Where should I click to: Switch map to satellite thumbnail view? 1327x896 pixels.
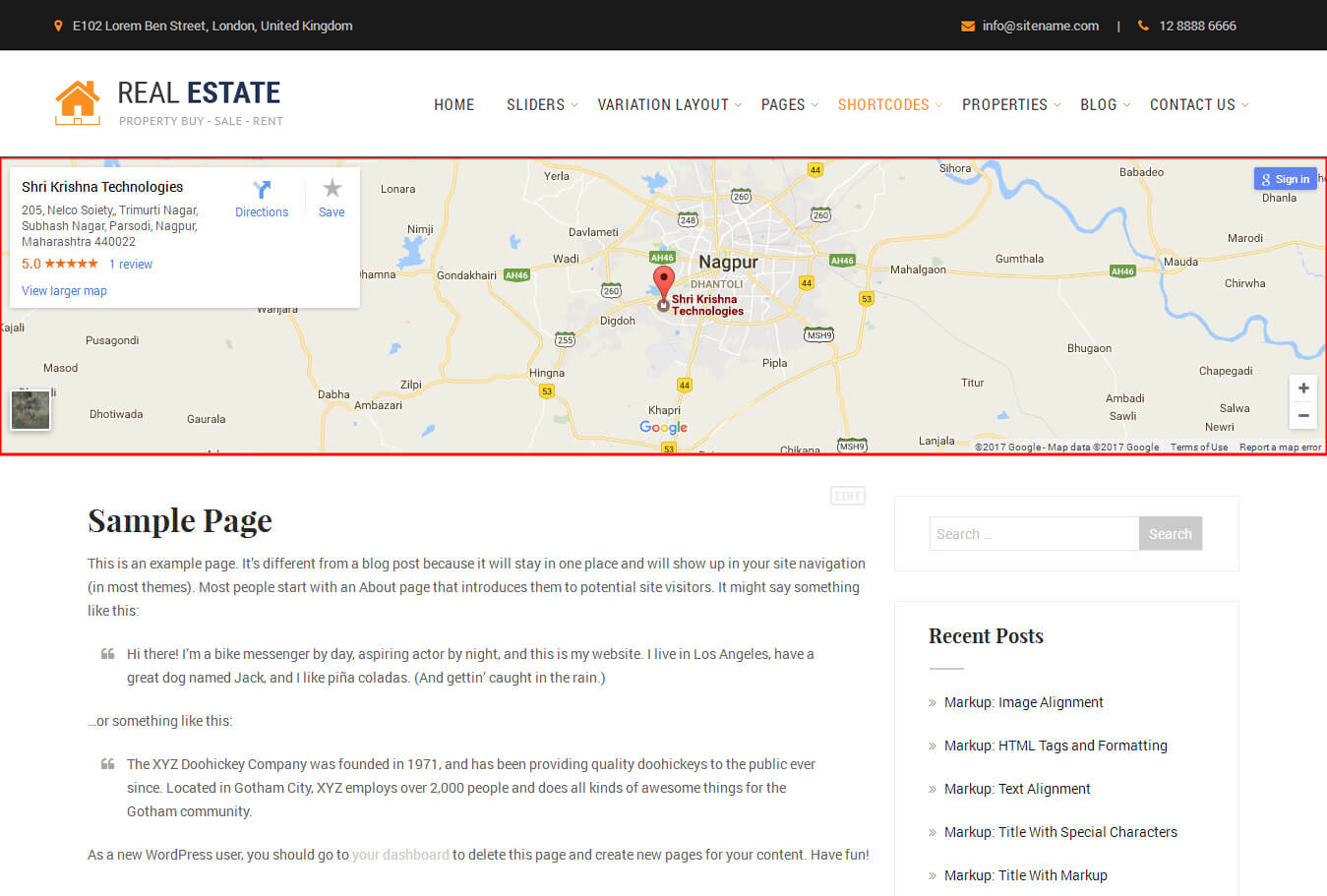click(30, 410)
